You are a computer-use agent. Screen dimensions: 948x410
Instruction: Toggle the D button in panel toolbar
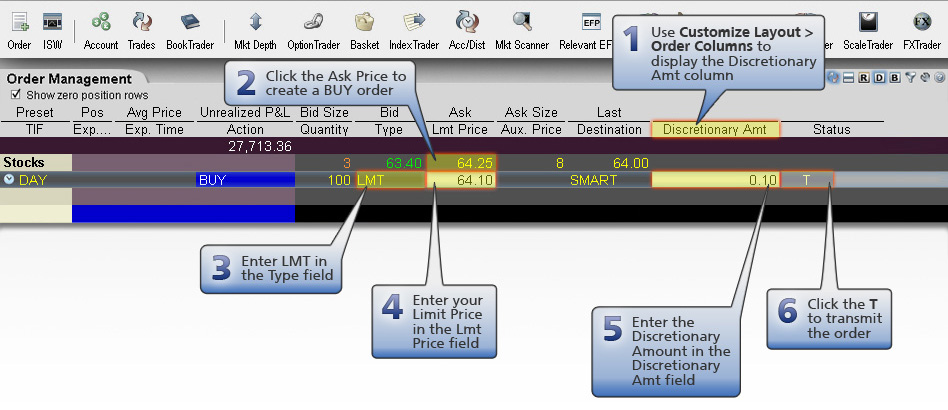tap(879, 78)
